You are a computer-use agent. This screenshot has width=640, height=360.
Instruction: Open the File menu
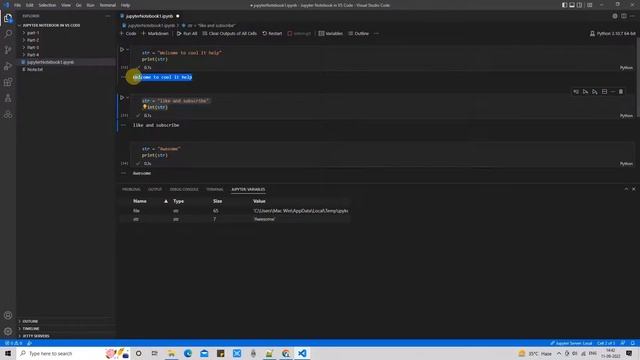point(18,5)
